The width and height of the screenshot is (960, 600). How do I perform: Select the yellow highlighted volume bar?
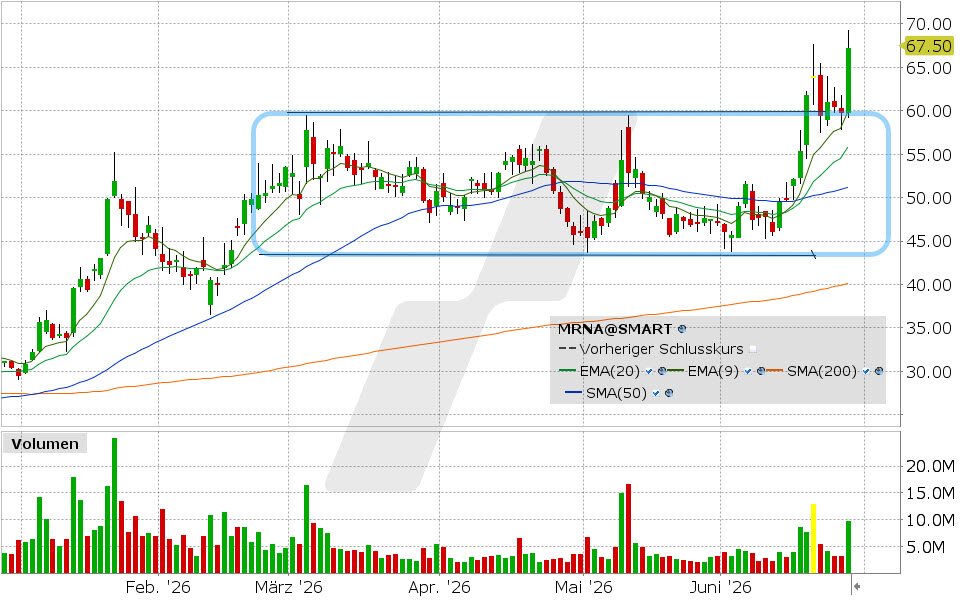[x=814, y=539]
